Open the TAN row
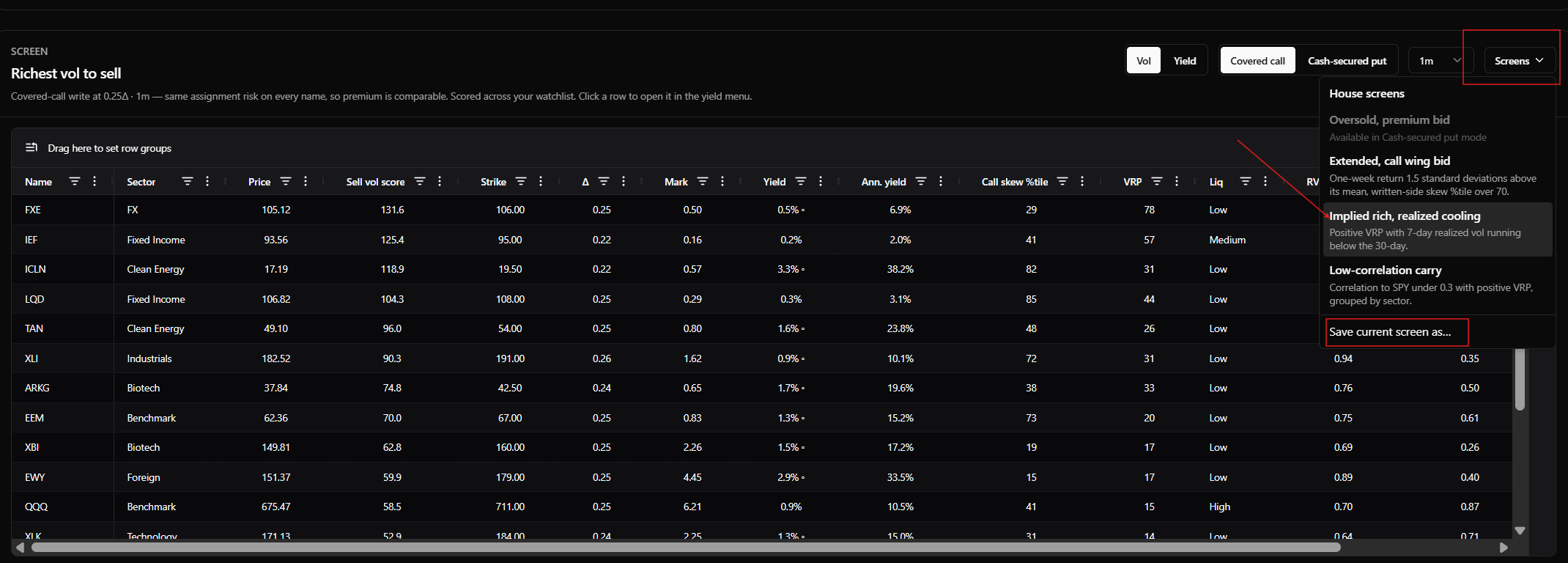This screenshot has width=1568, height=563. [x=762, y=328]
